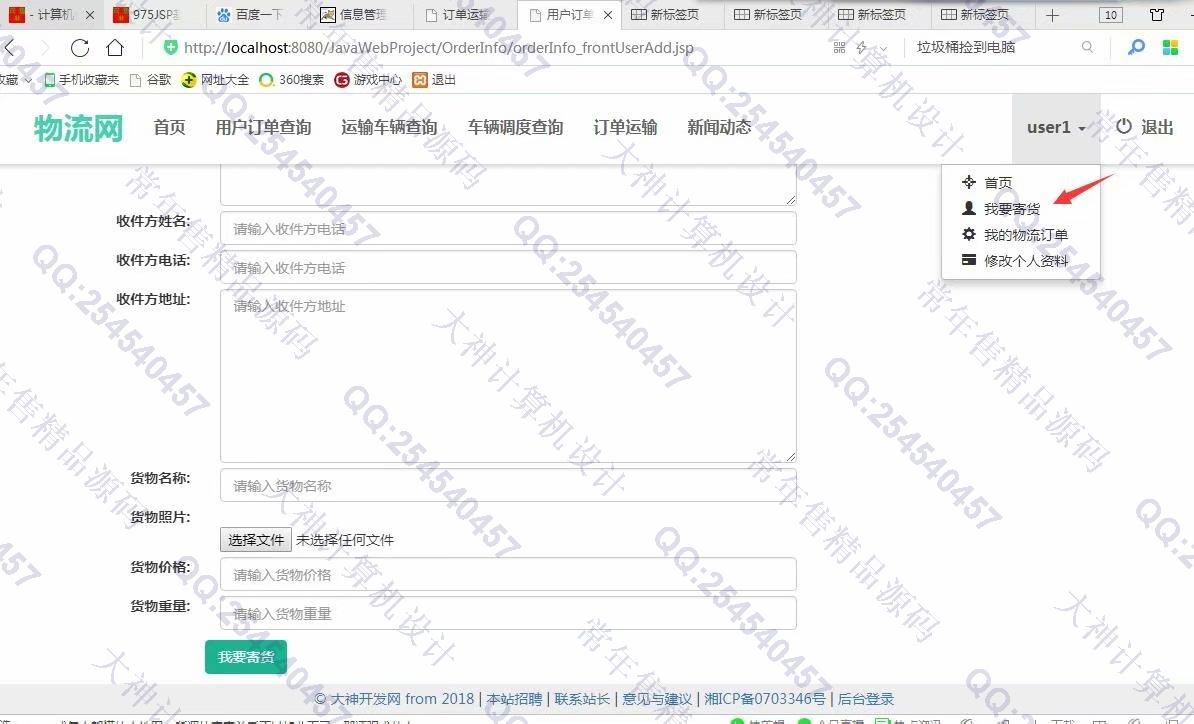Click the 收件方电话 input field
The height and width of the screenshot is (724, 1194).
508,267
